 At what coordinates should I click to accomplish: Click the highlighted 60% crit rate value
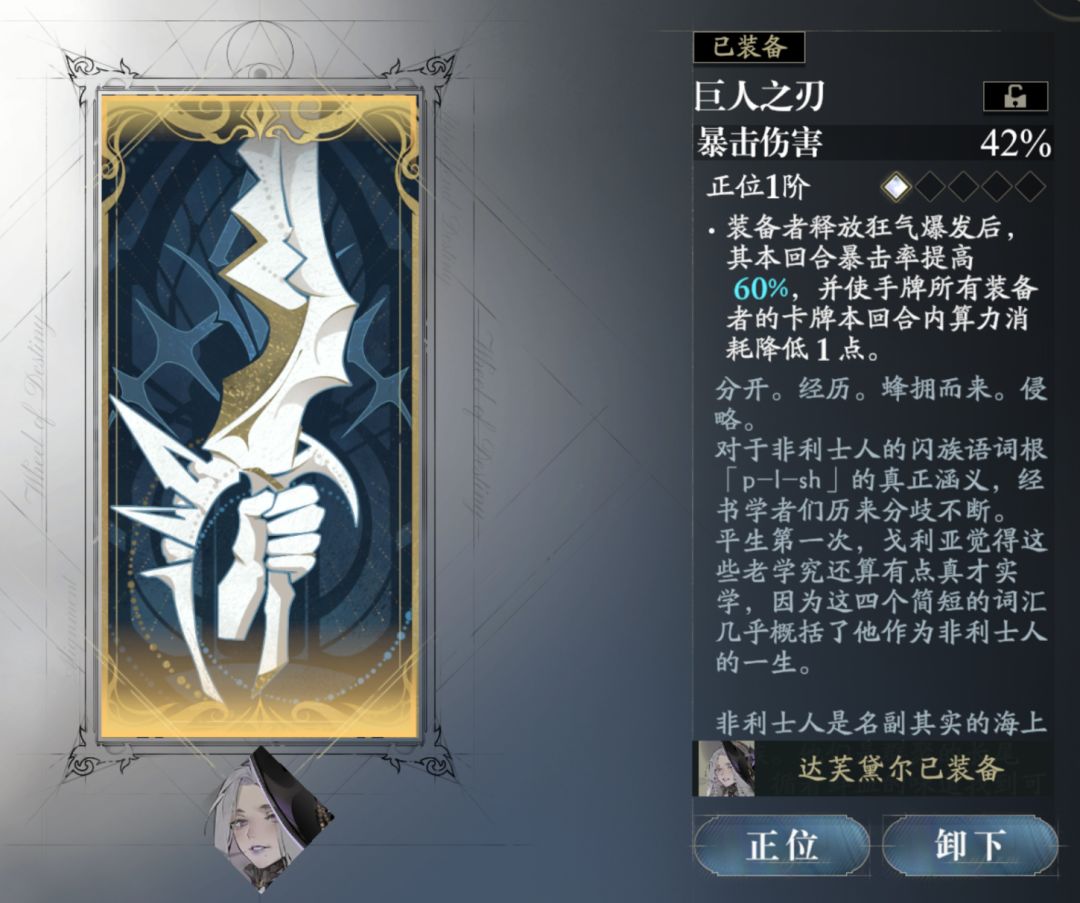(760, 289)
